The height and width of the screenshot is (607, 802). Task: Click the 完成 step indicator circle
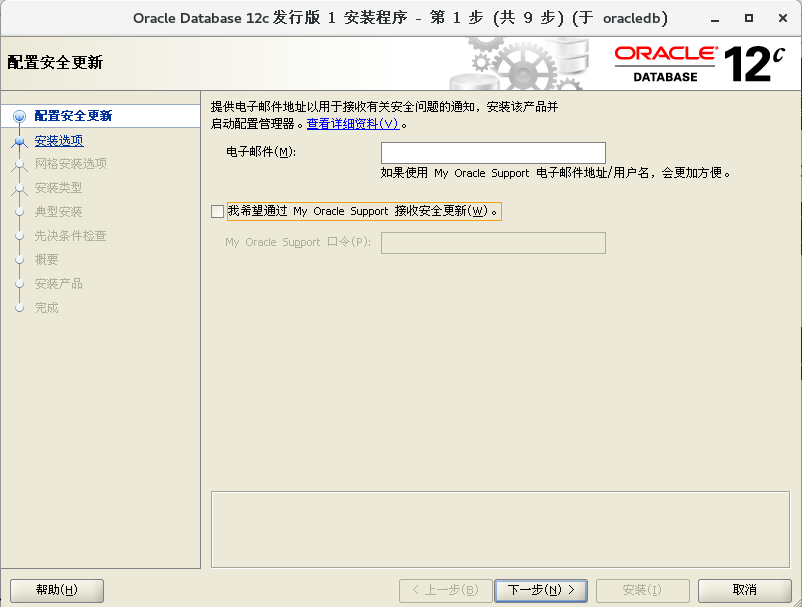[20, 307]
